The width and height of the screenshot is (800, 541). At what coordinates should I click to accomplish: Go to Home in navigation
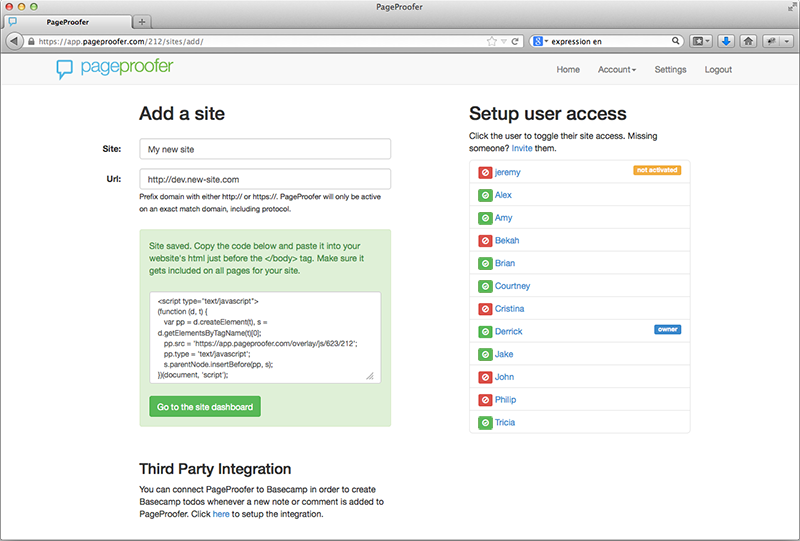568,70
